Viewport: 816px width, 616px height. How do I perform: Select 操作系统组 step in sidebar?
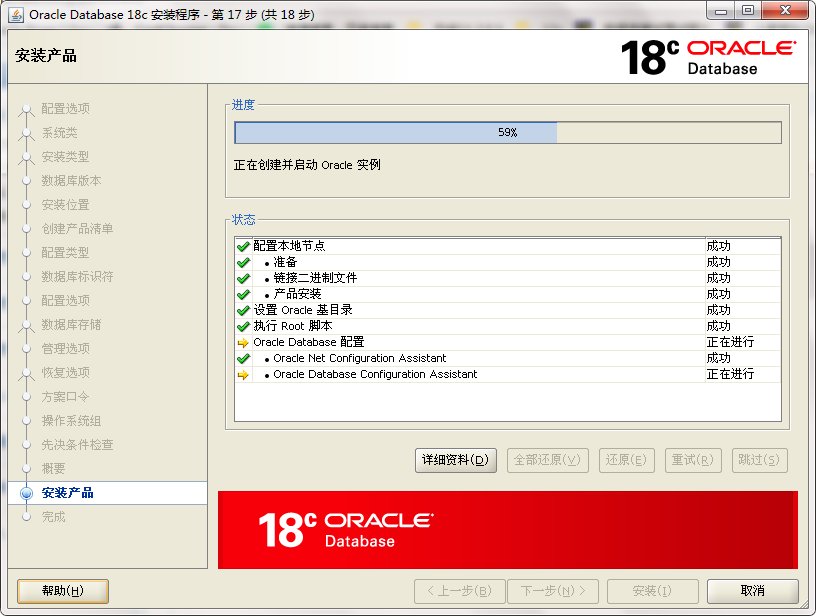71,420
